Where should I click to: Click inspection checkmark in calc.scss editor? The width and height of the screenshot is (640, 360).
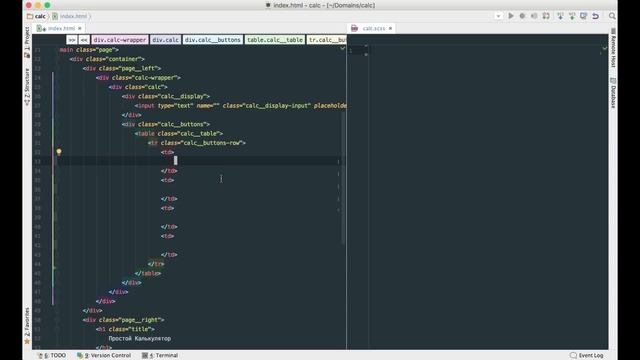[604, 49]
